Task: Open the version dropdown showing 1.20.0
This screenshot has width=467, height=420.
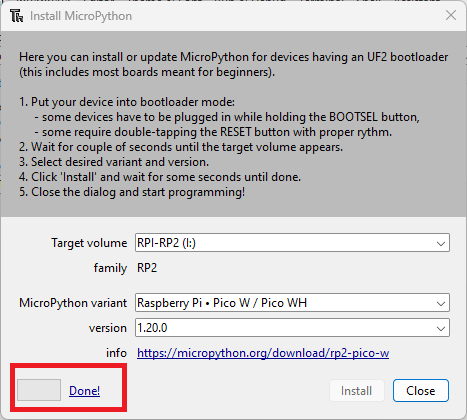Action: [x=292, y=328]
